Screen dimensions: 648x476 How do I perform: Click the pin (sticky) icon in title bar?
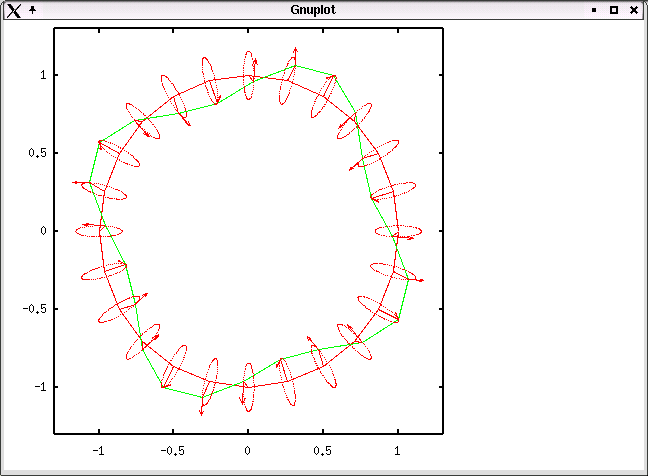pyautogui.click(x=33, y=9)
